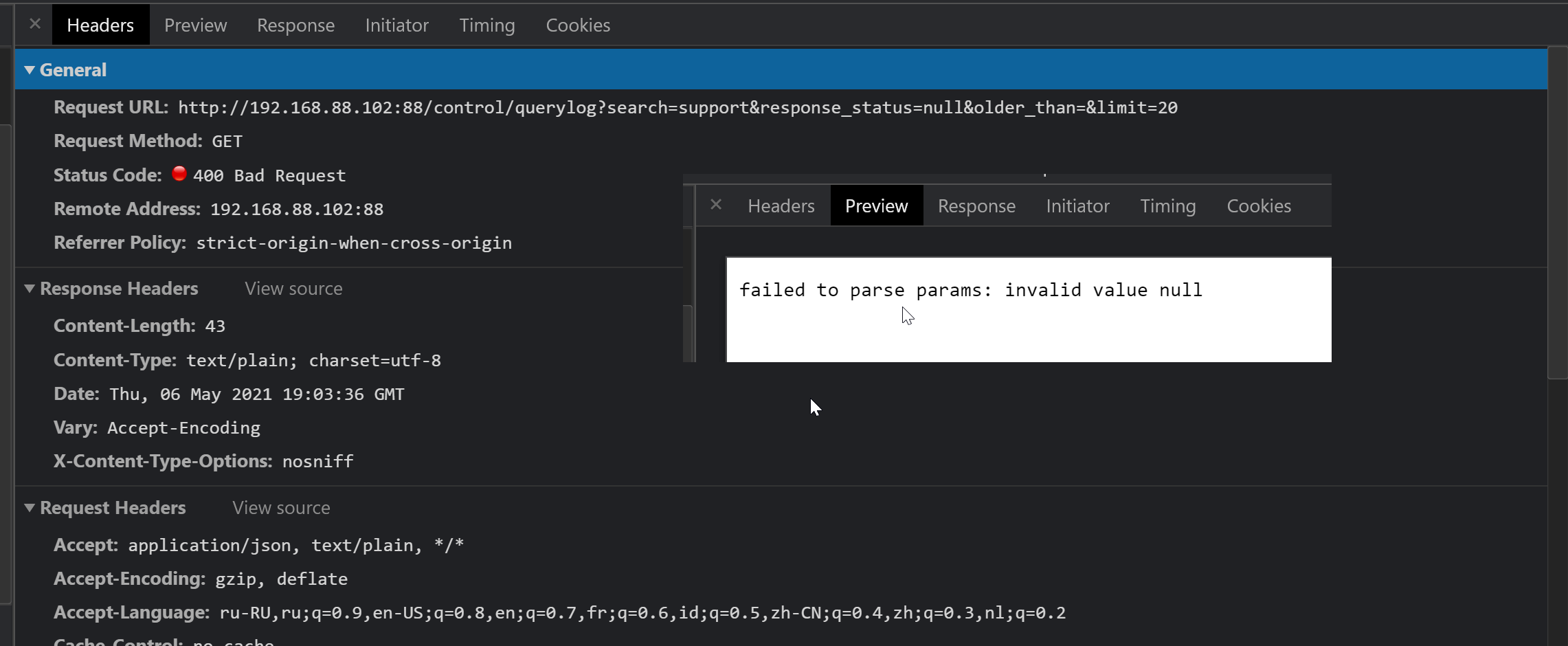
Task: Click View source next to Response Headers
Action: pos(293,289)
